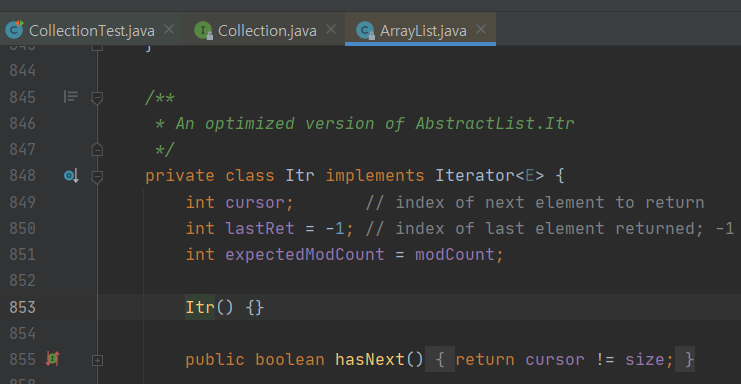This screenshot has width=741, height=384.
Task: Toggle rendered doc view icon at line 845
Action: pyautogui.click(x=70, y=97)
